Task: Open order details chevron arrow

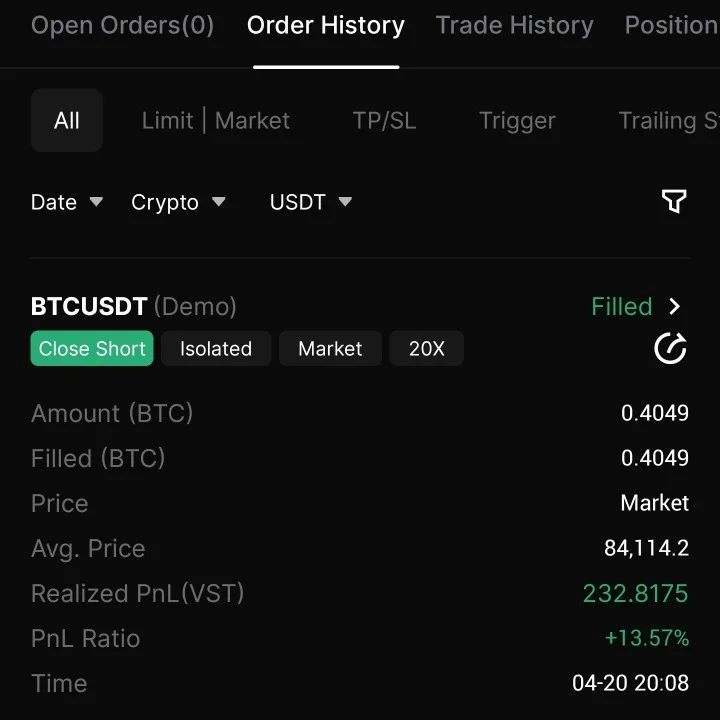Action: 675,306
